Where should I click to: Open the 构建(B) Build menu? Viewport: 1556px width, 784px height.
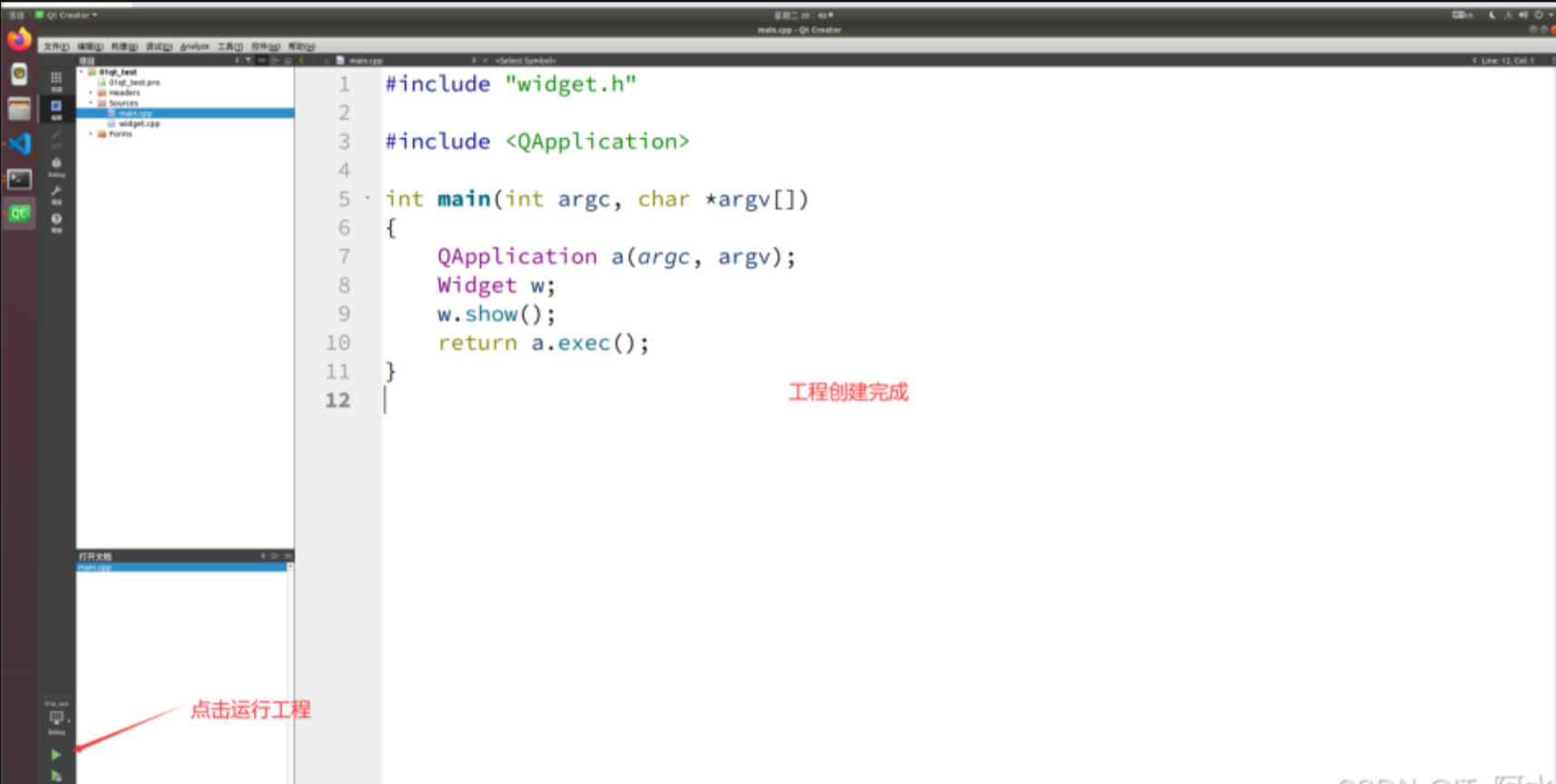click(x=124, y=46)
